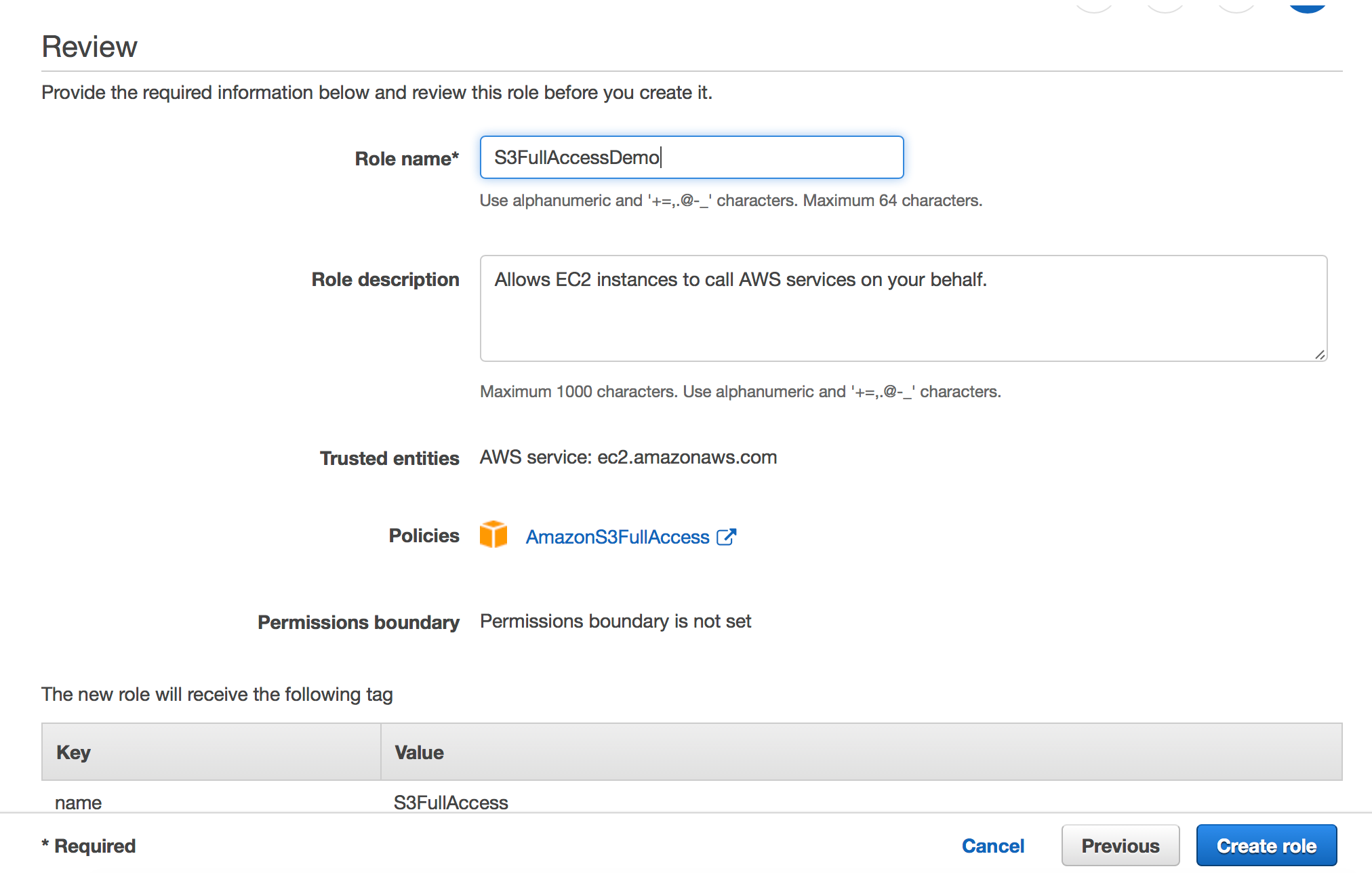Screen dimensions: 1372x873
Task: Click the second wizard step circle
Action: click(1165, 3)
